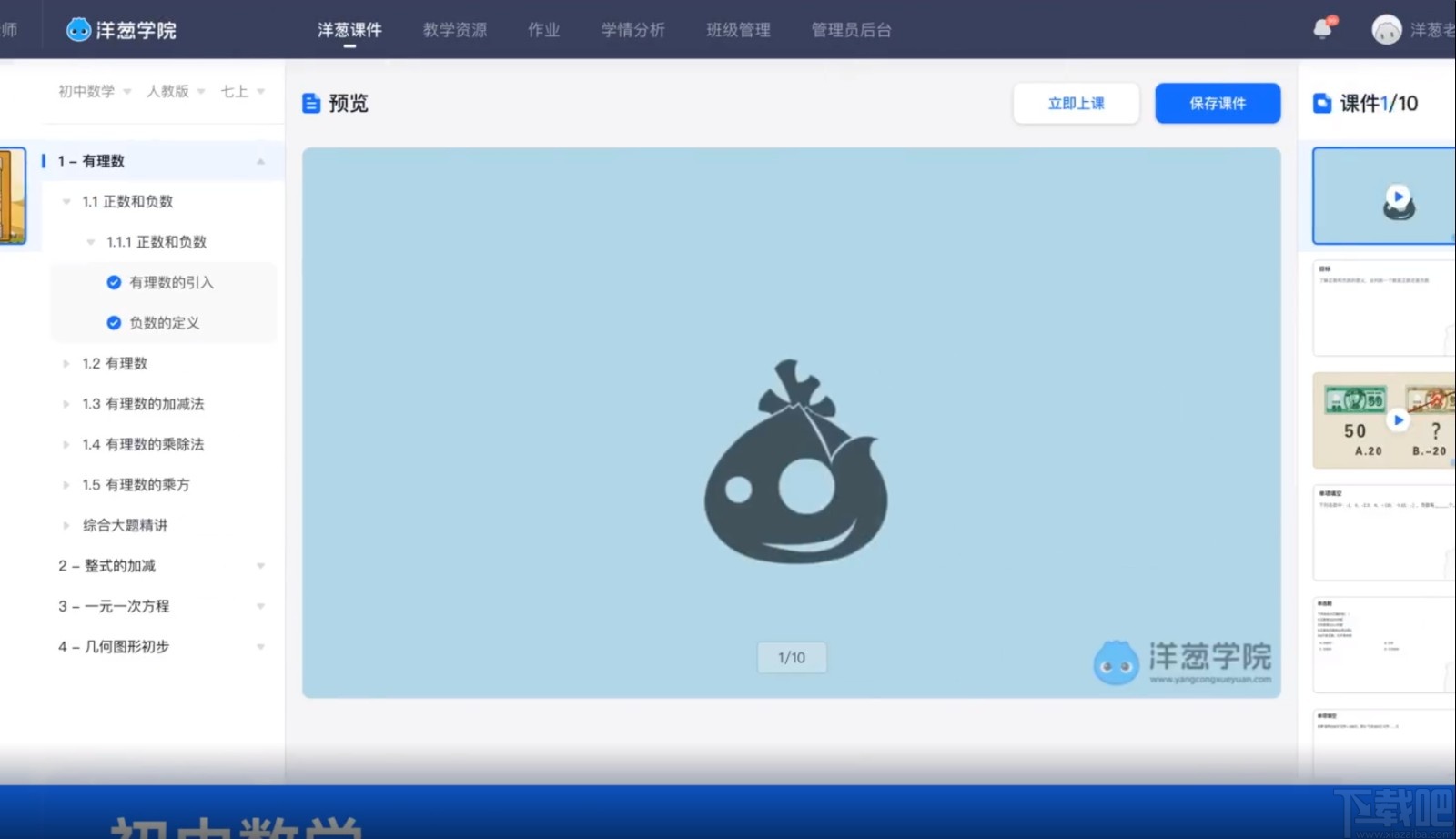Collapse chapter 1 – 有理数
1456x839 pixels.
pyautogui.click(x=260, y=161)
